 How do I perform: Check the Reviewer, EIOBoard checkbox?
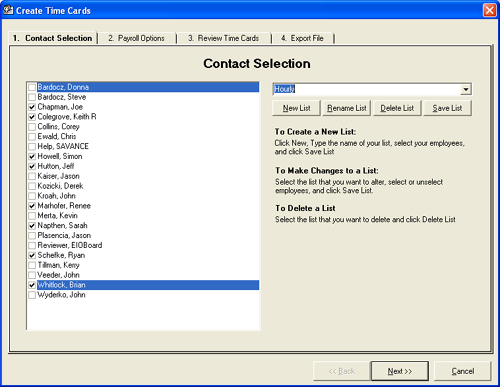pos(32,246)
